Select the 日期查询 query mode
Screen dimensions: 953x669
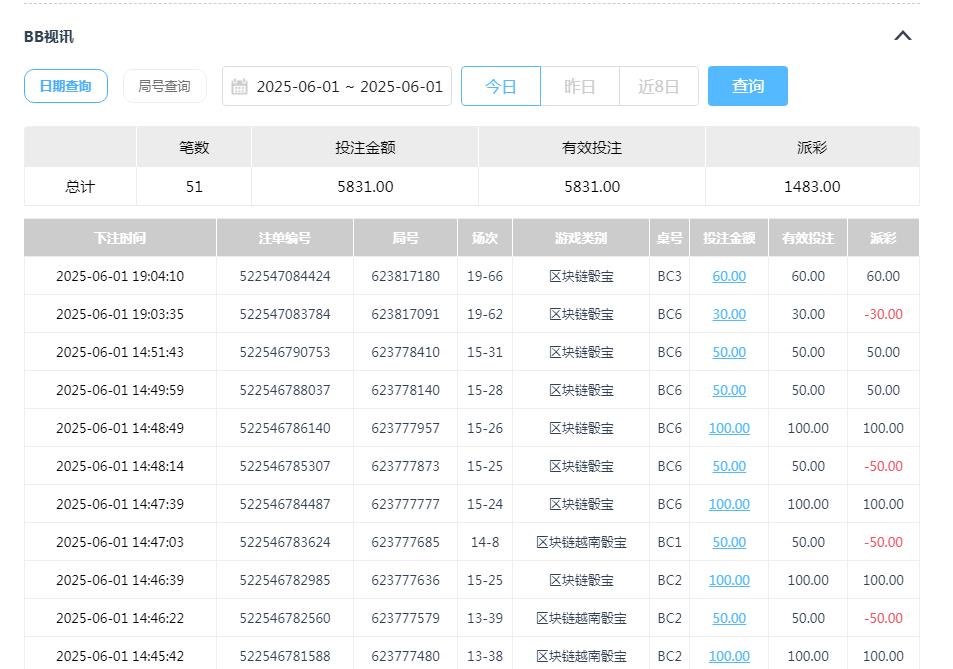pyautogui.click(x=65, y=85)
